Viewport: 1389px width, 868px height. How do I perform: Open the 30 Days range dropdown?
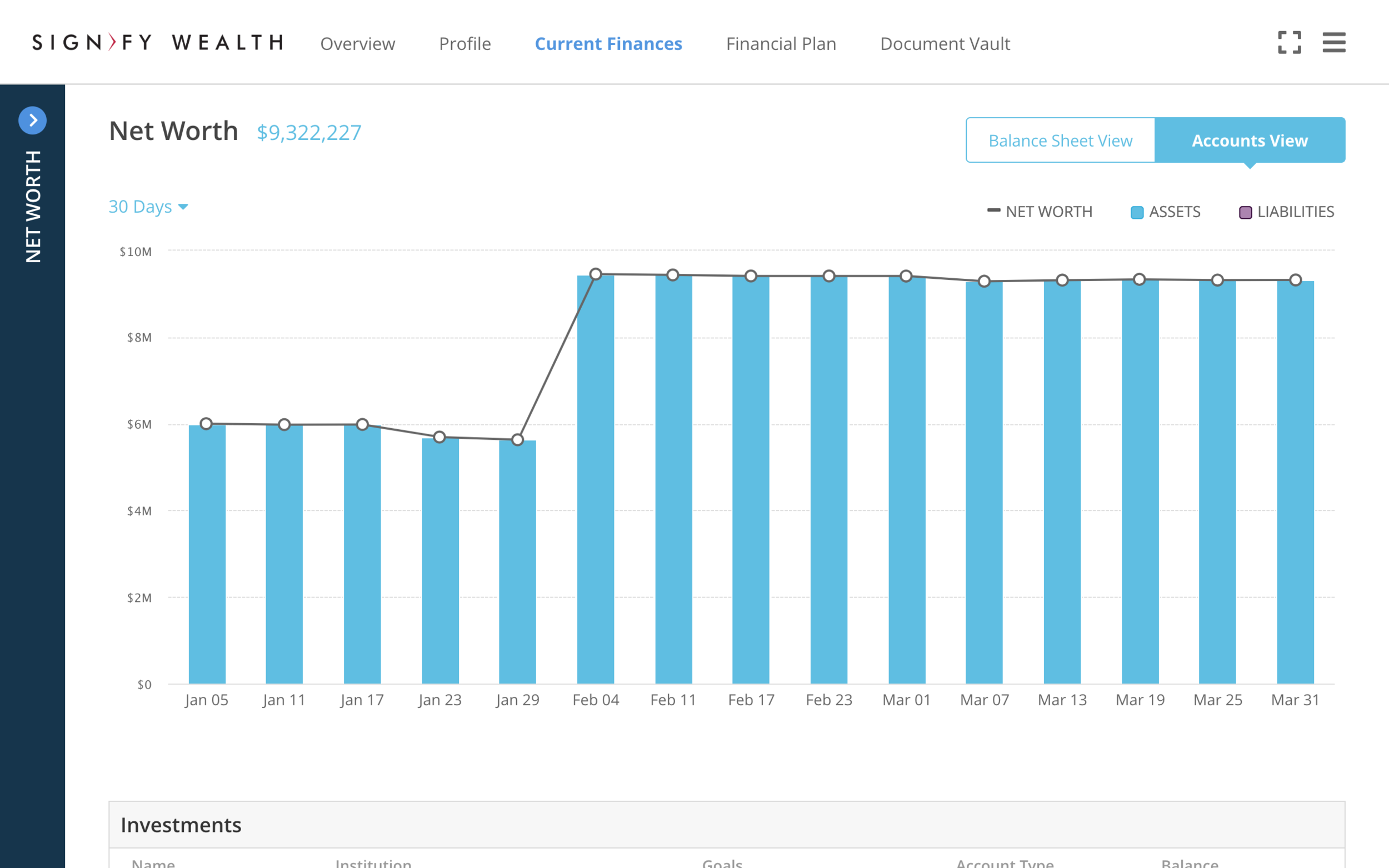(x=141, y=207)
